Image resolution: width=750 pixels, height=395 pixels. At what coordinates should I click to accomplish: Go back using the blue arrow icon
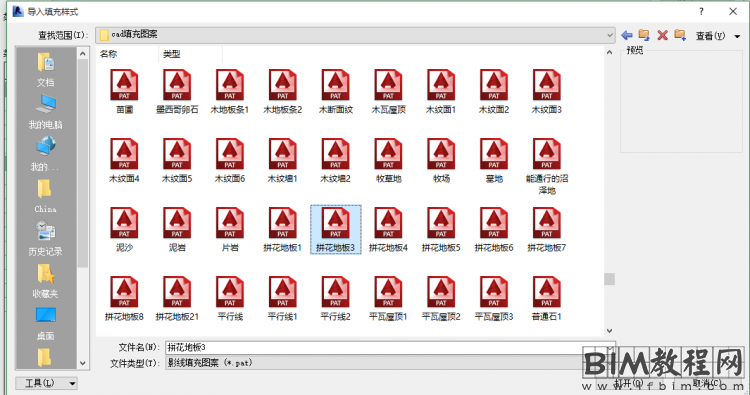[x=627, y=35]
